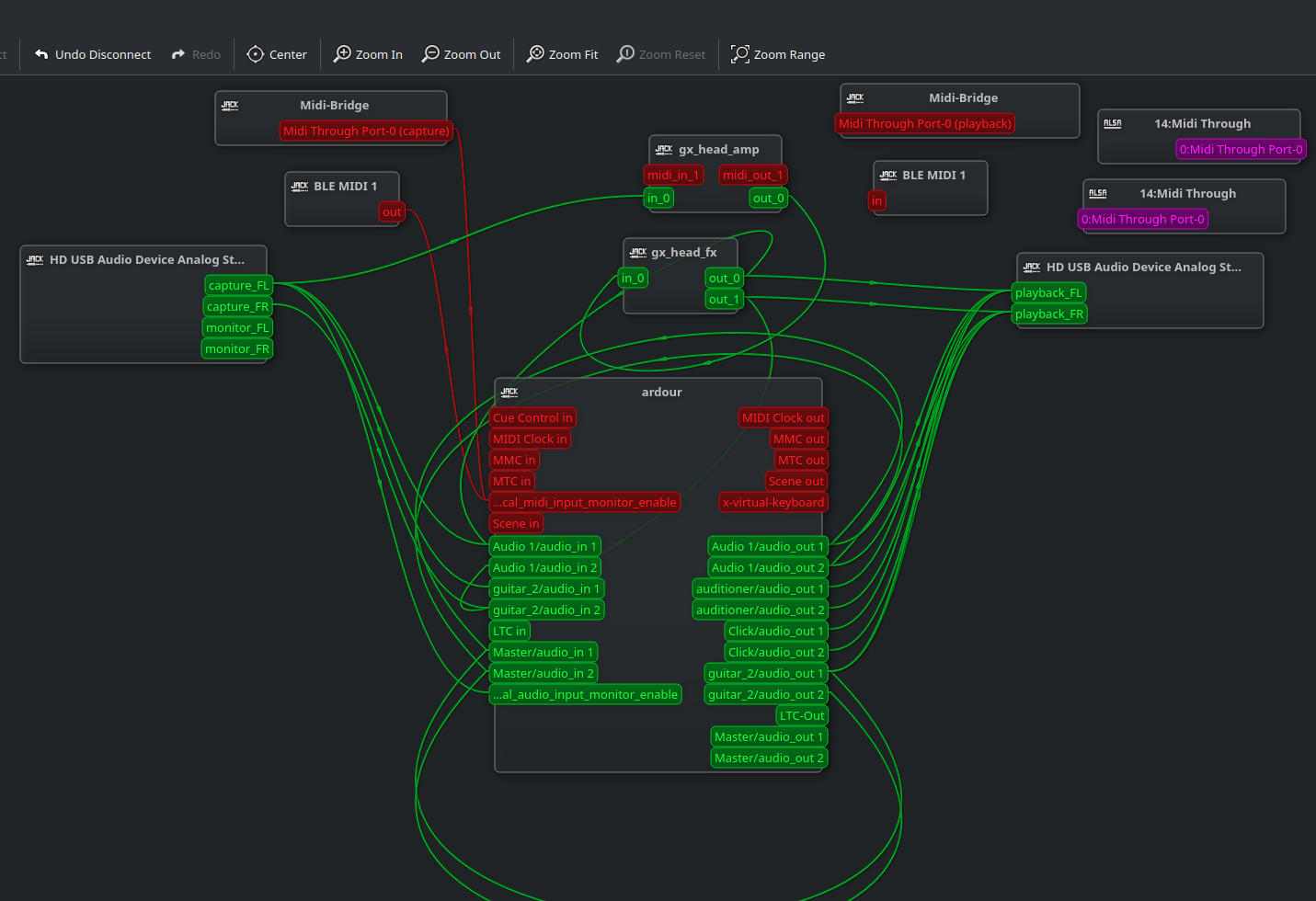Viewport: 1316px width, 901px height.
Task: Select the capture_FR port
Action: 238,306
